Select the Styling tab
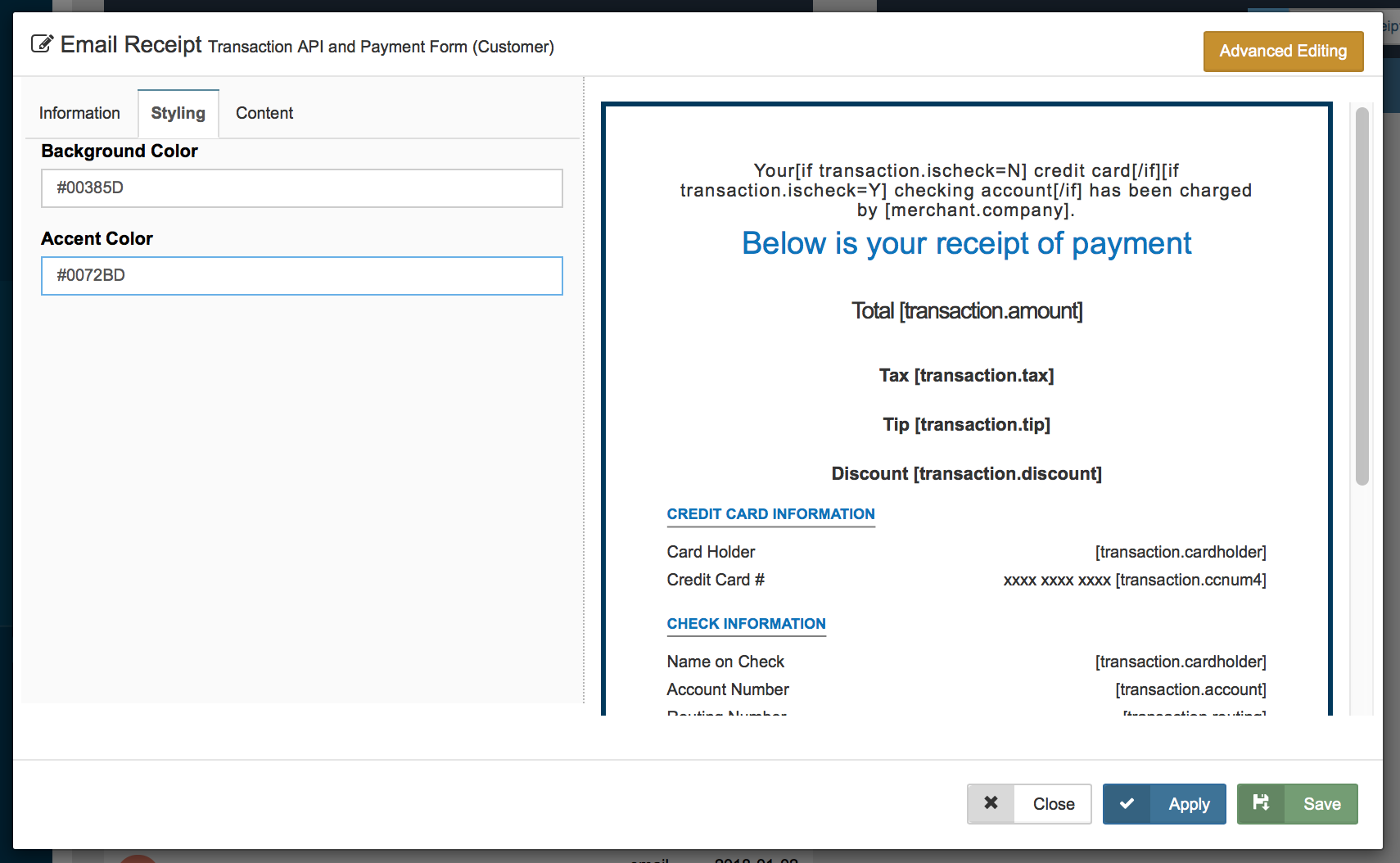This screenshot has width=1400, height=863. coord(178,113)
